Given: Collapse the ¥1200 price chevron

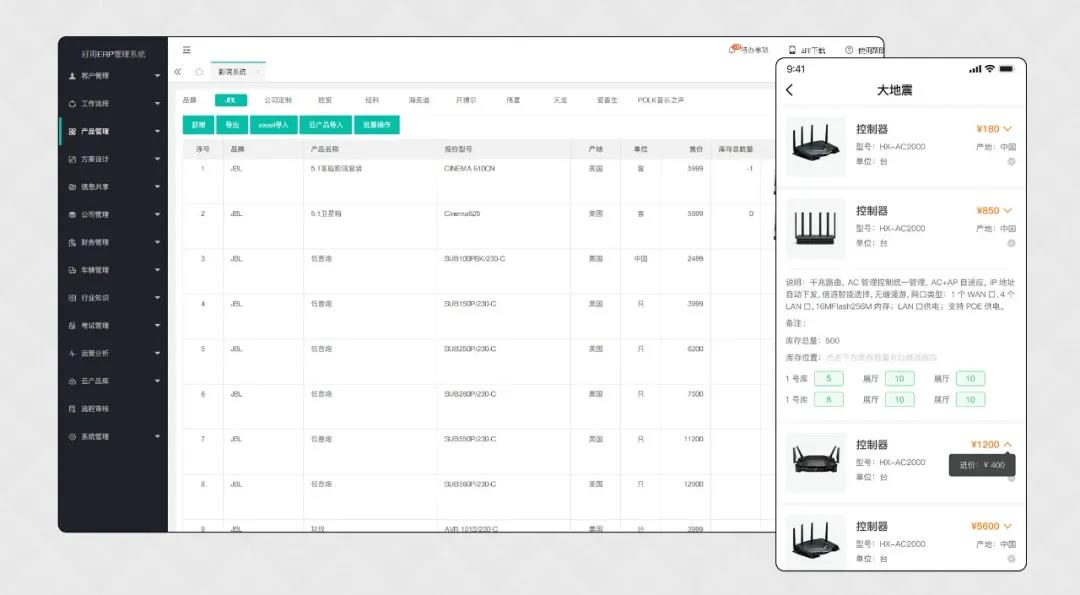Looking at the screenshot, I should tap(1007, 445).
